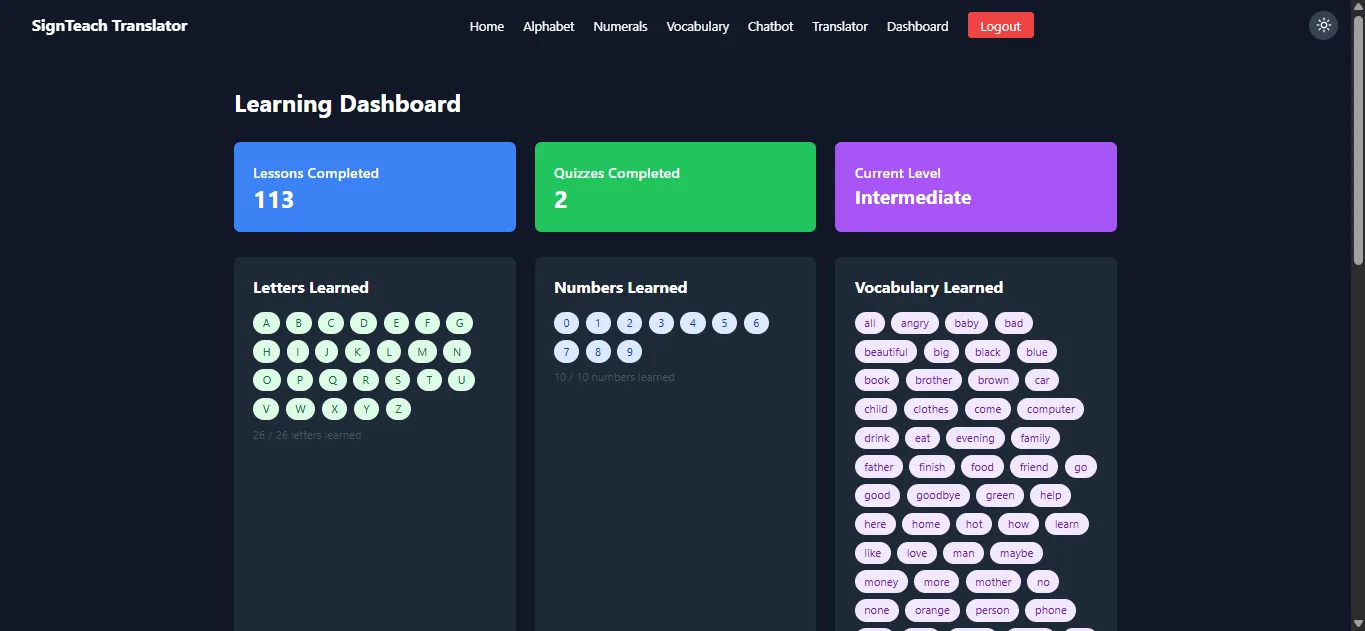Click letter badge U
Image resolution: width=1365 pixels, height=631 pixels.
461,380
